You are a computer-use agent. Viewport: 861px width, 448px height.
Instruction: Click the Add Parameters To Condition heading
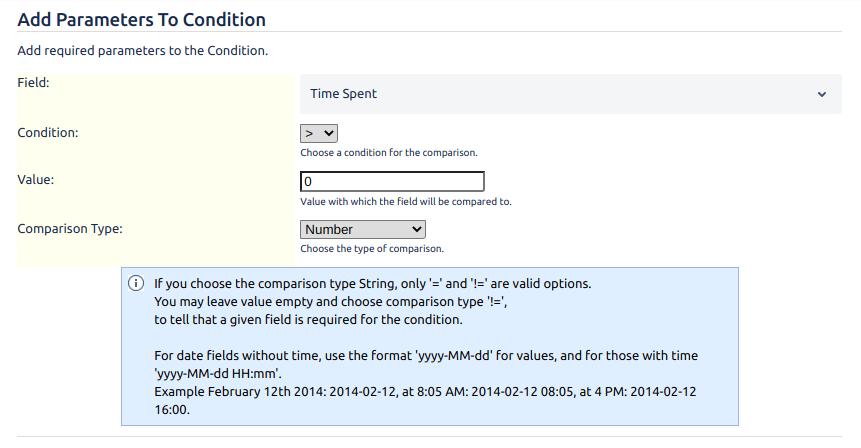point(142,19)
